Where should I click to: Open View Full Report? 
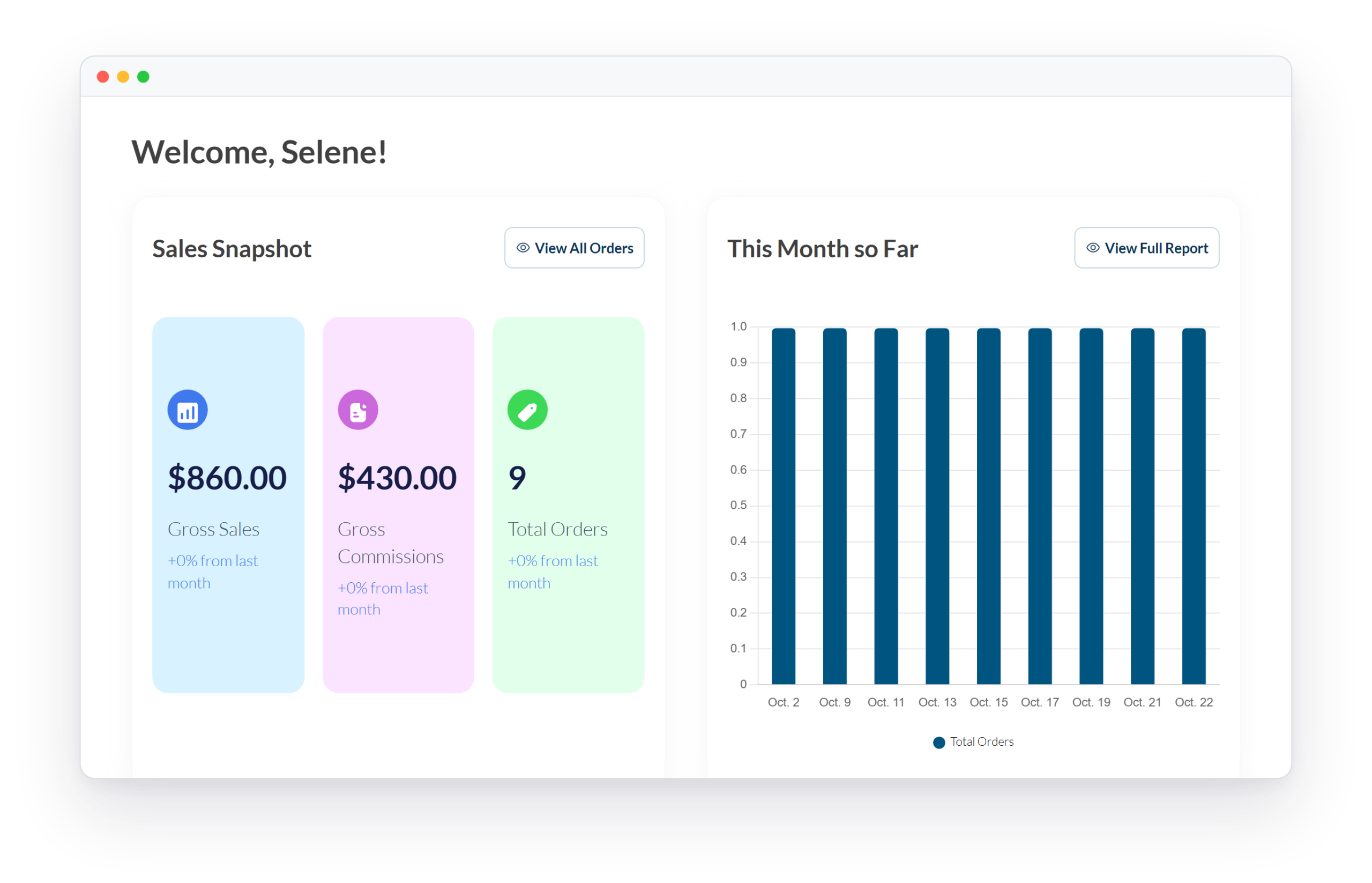[1147, 248]
